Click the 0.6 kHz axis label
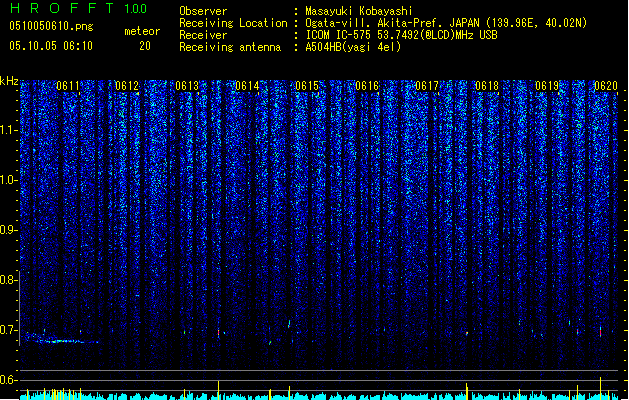The image size is (629, 400). click(x=8, y=380)
